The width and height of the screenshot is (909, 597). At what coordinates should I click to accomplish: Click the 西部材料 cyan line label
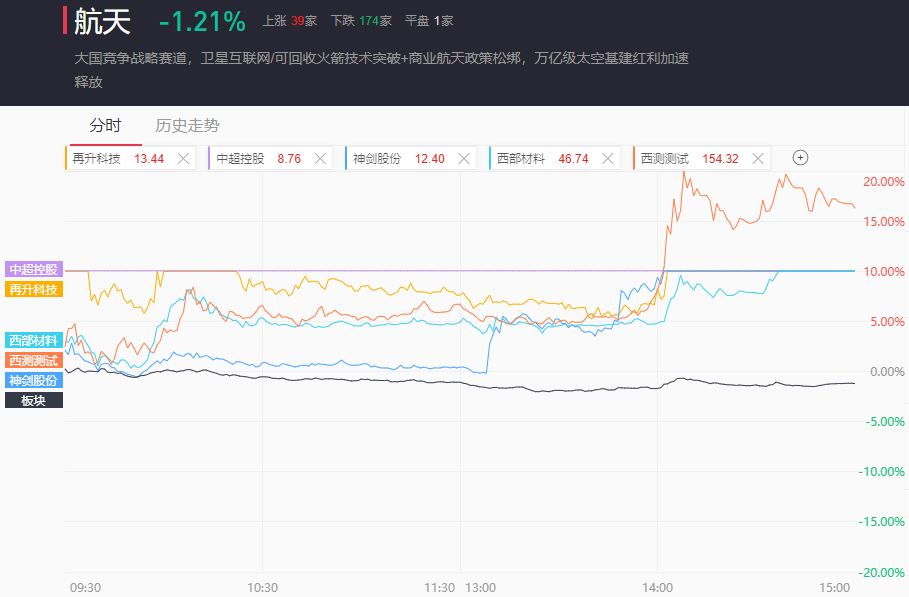pyautogui.click(x=34, y=341)
